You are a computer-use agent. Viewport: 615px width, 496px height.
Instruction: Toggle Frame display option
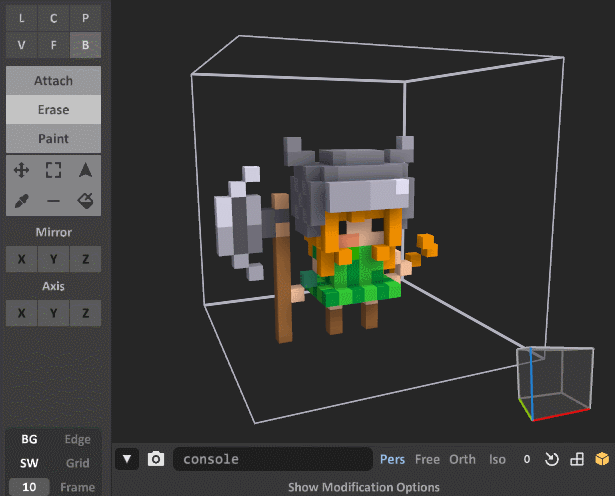pyautogui.click(x=78, y=487)
